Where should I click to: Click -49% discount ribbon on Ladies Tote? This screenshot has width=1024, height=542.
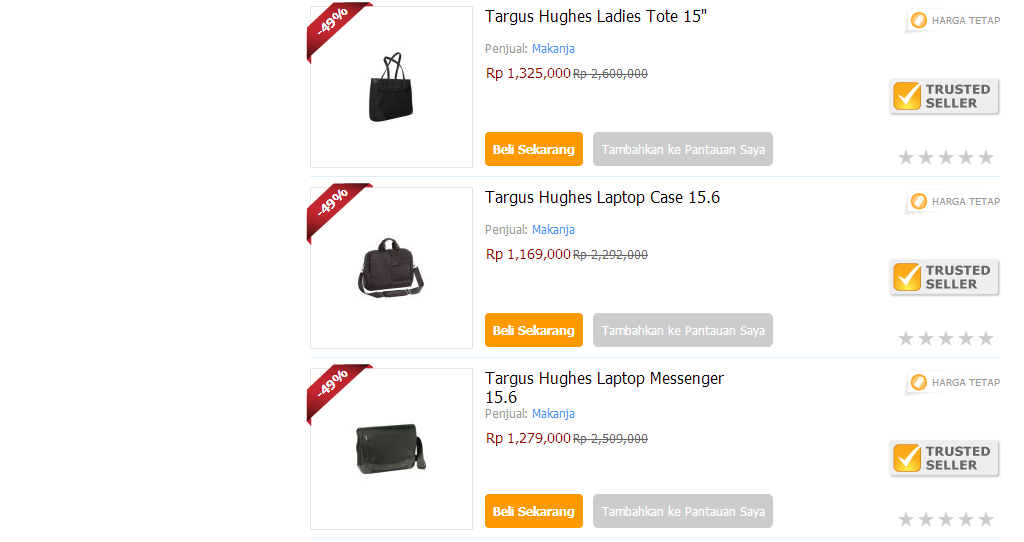tap(337, 29)
